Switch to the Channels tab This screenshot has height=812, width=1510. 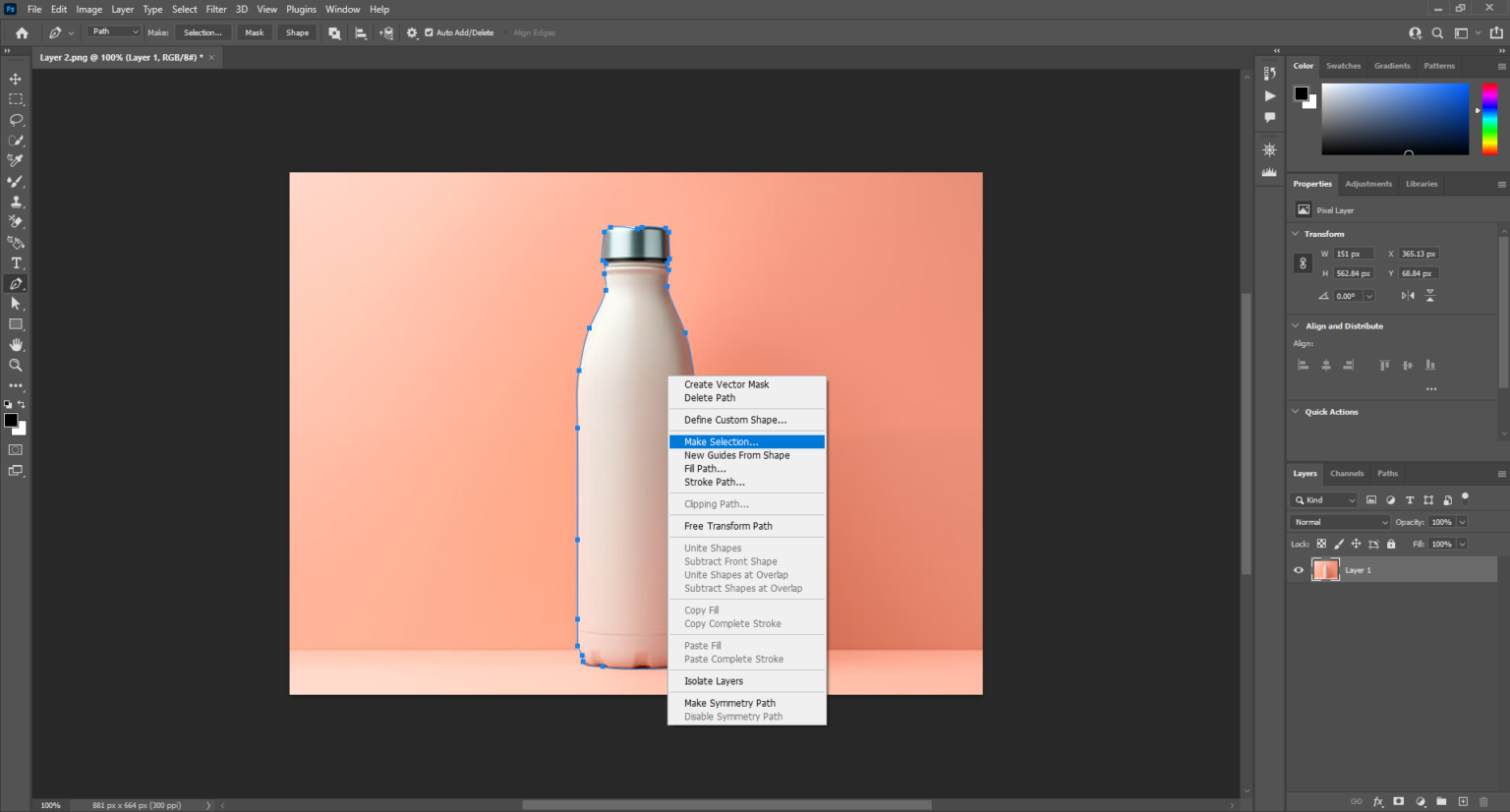1347,473
